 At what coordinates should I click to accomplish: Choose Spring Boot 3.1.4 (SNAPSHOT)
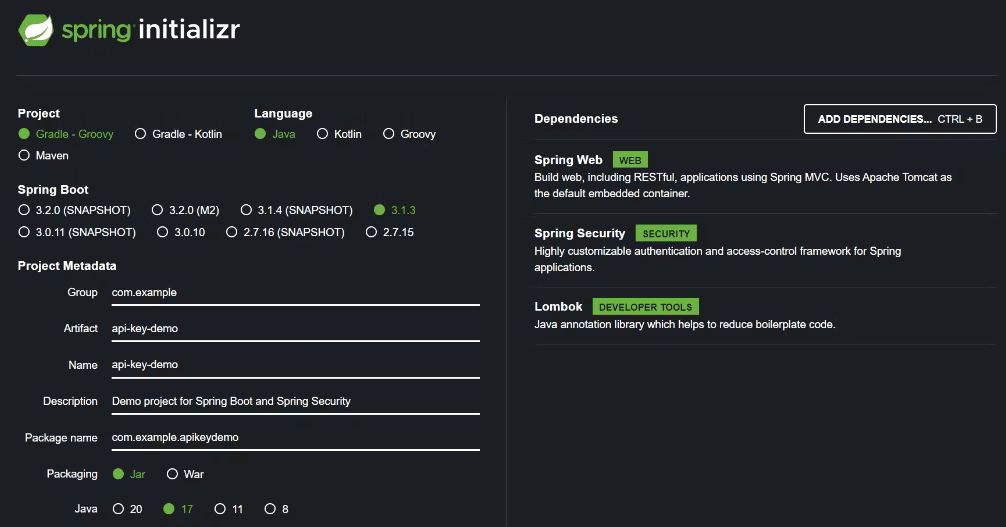(296, 210)
